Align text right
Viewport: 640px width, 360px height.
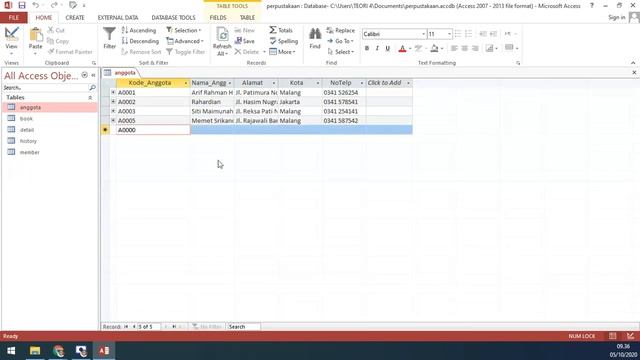tap(475, 49)
